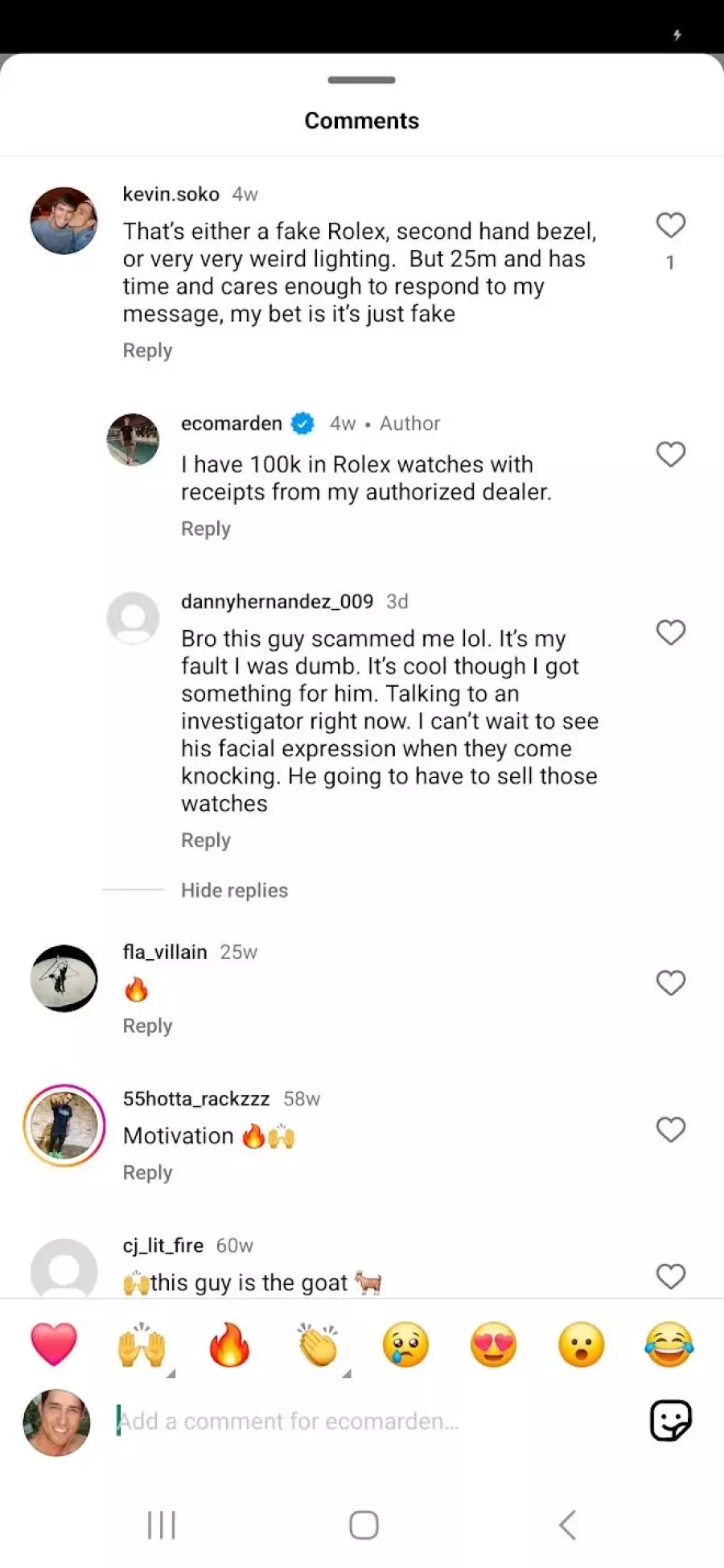724x1568 pixels.
Task: Insert clapping hands quick emoji
Action: tap(318, 1344)
